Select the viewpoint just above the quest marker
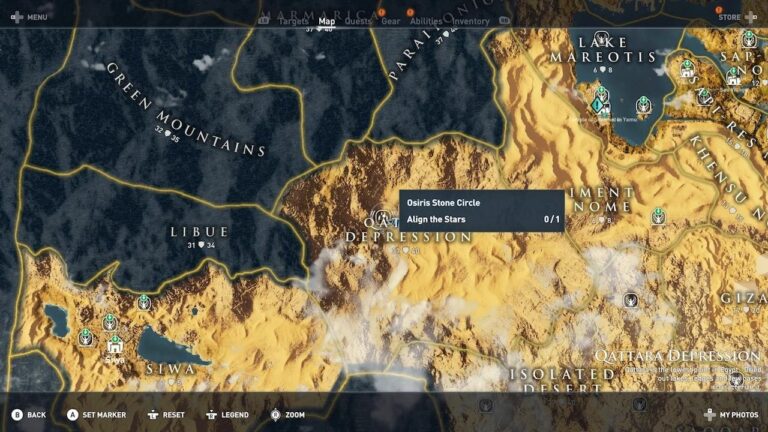 pos(602,94)
